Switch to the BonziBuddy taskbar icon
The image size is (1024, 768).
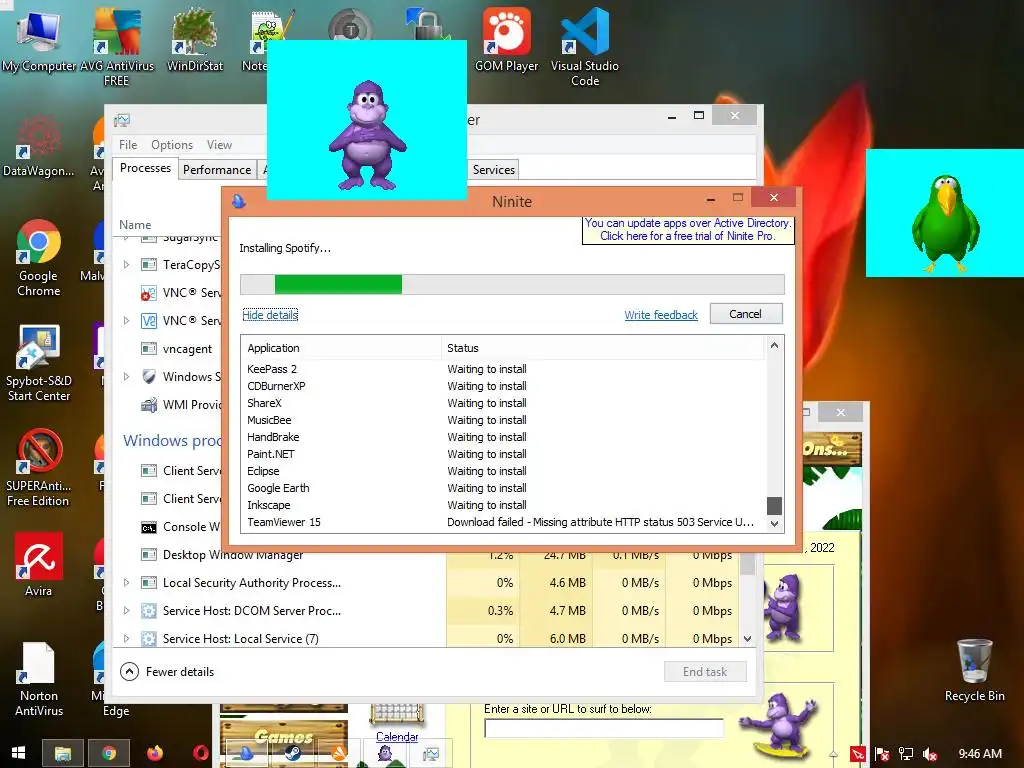pyautogui.click(x=385, y=754)
